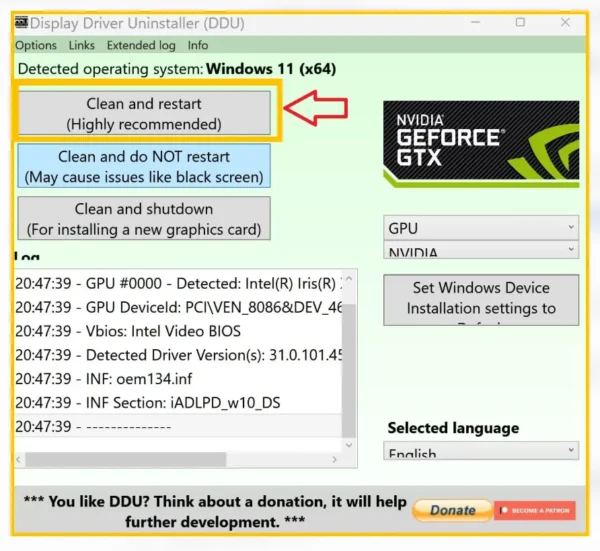The image size is (600, 551).
Task: Open the Info menu
Action: pyautogui.click(x=198, y=45)
